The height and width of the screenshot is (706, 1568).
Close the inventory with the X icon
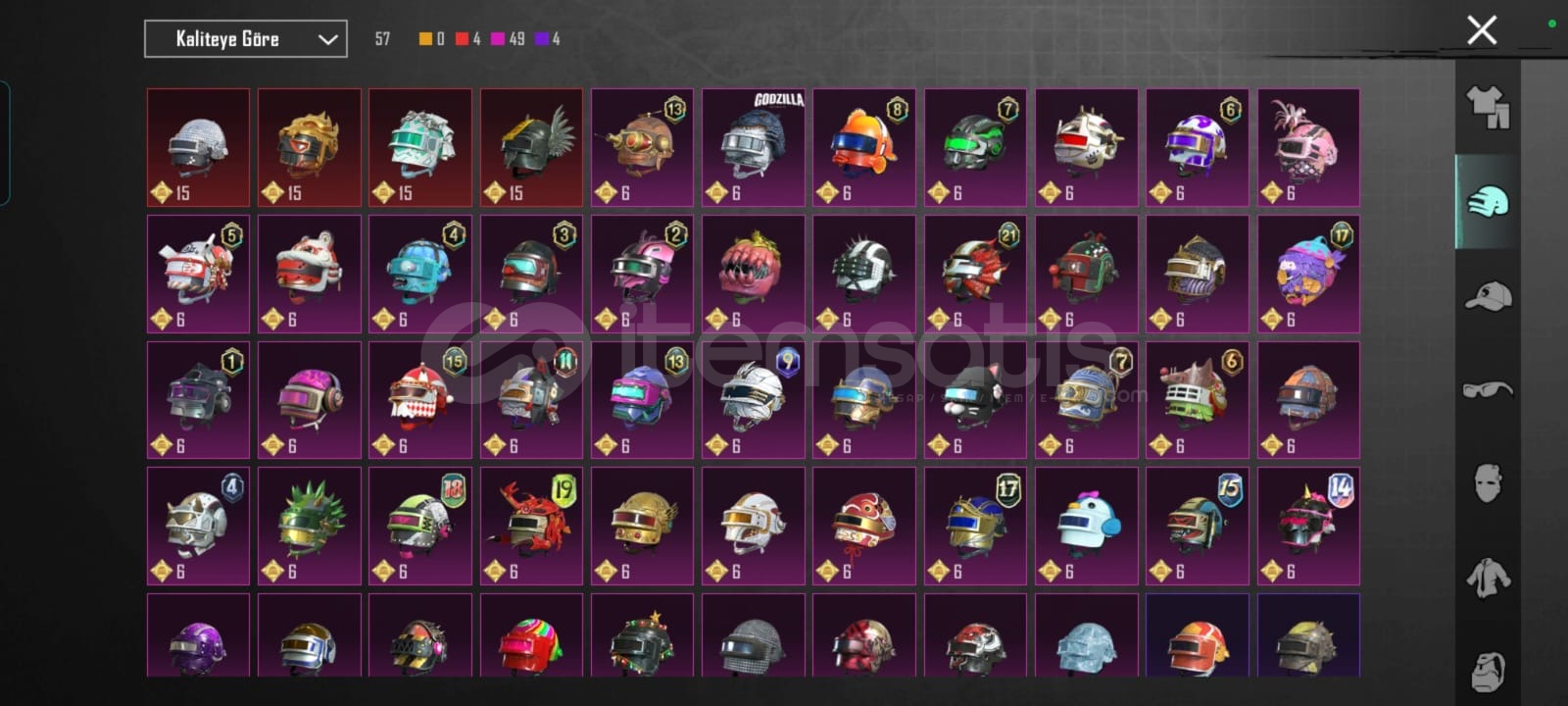[1482, 30]
